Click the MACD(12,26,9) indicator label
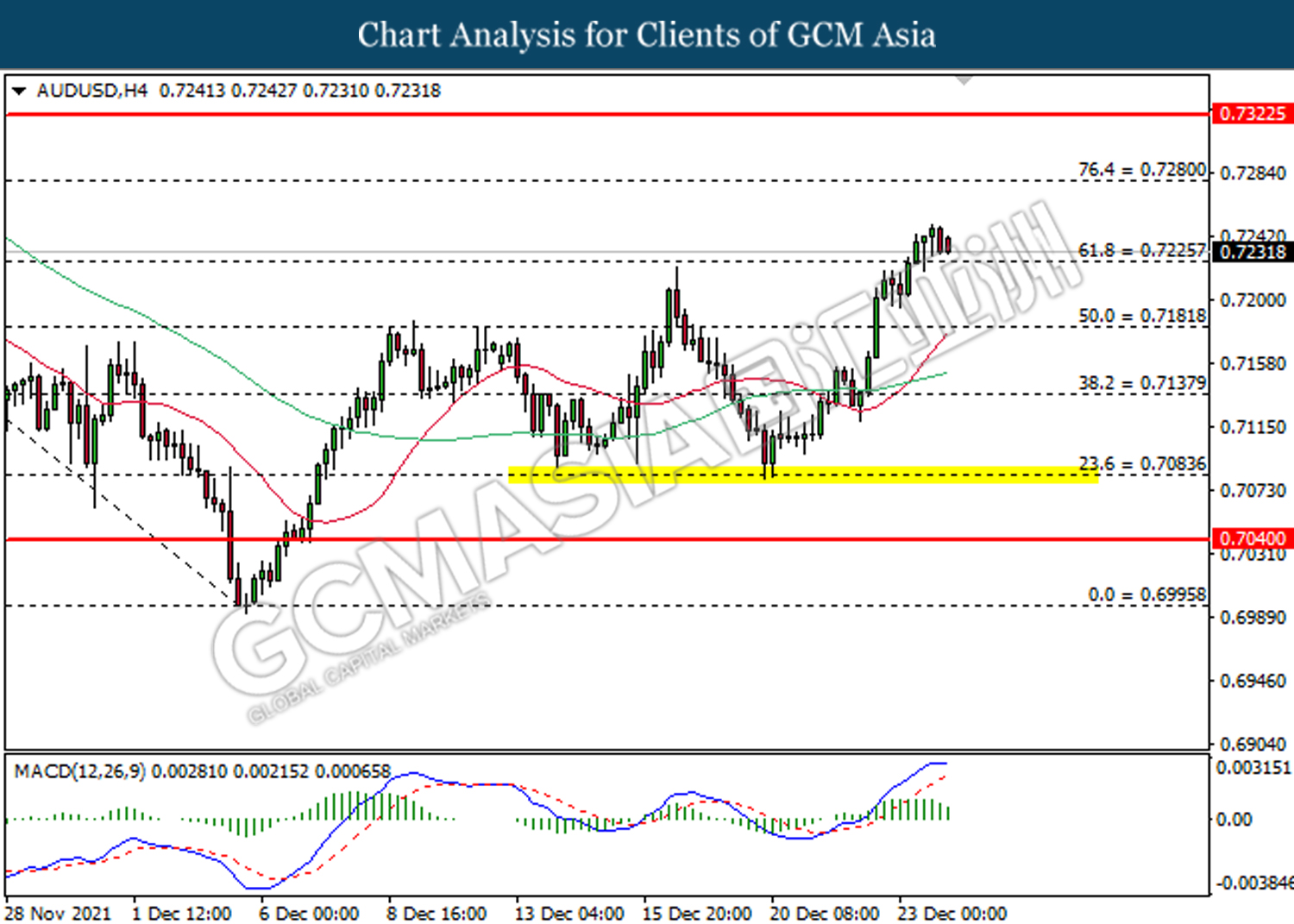The height and width of the screenshot is (924, 1294). [79, 770]
